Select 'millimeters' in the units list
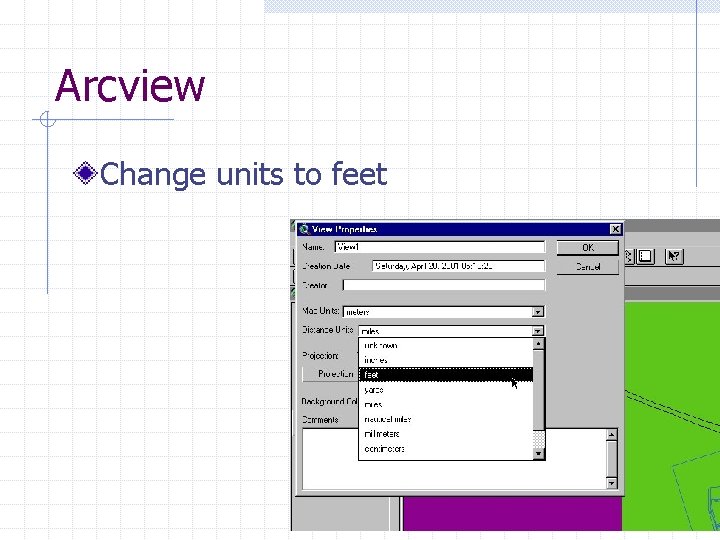 (446, 433)
